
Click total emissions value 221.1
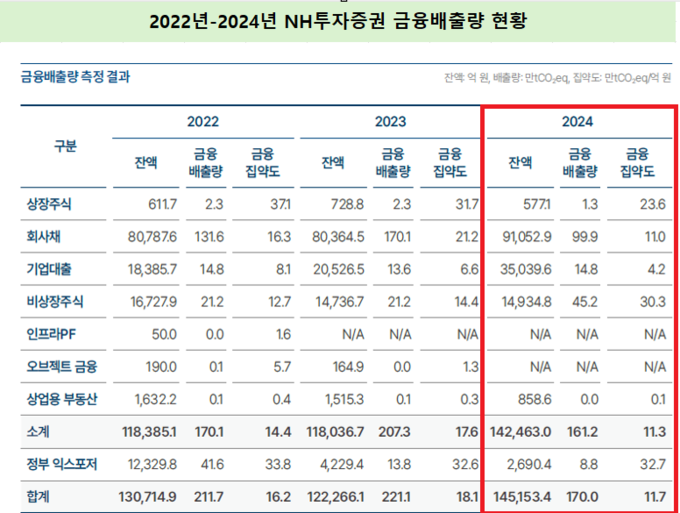pos(396,497)
